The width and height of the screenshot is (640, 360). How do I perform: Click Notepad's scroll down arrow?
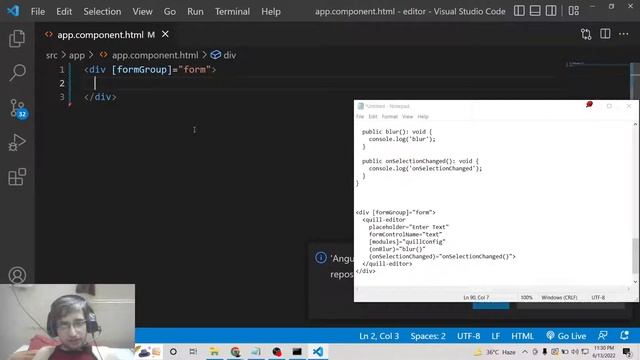pos(635,282)
